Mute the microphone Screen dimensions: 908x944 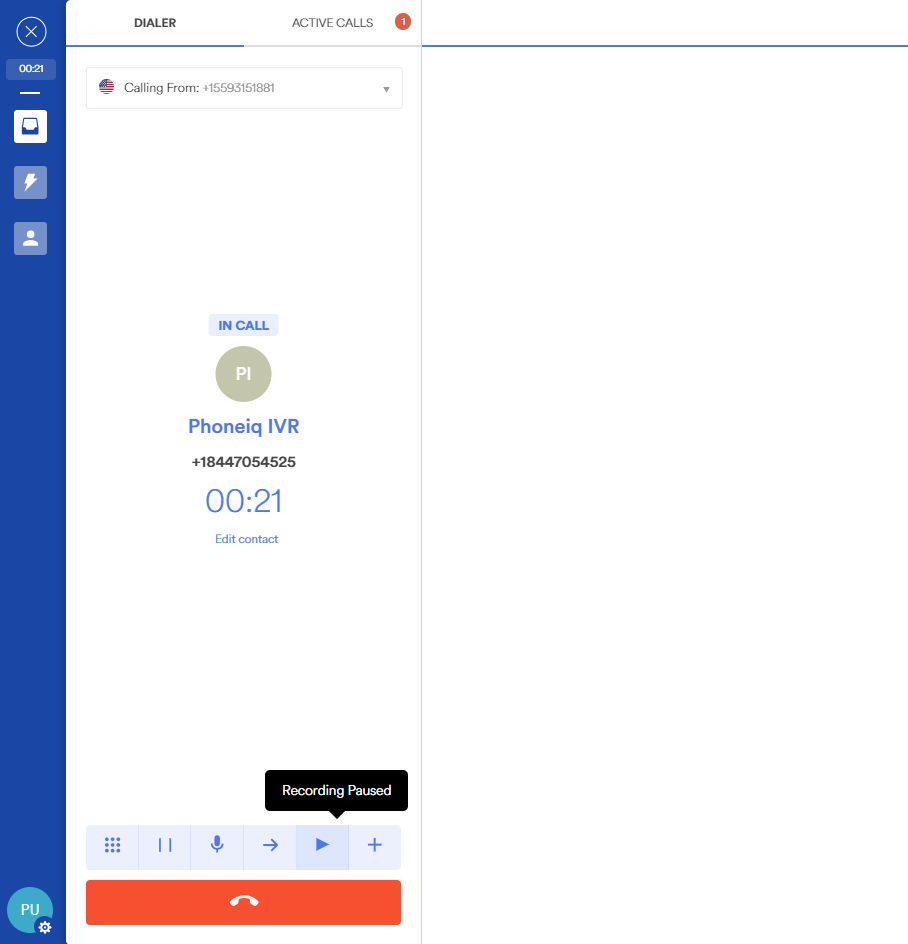click(217, 845)
